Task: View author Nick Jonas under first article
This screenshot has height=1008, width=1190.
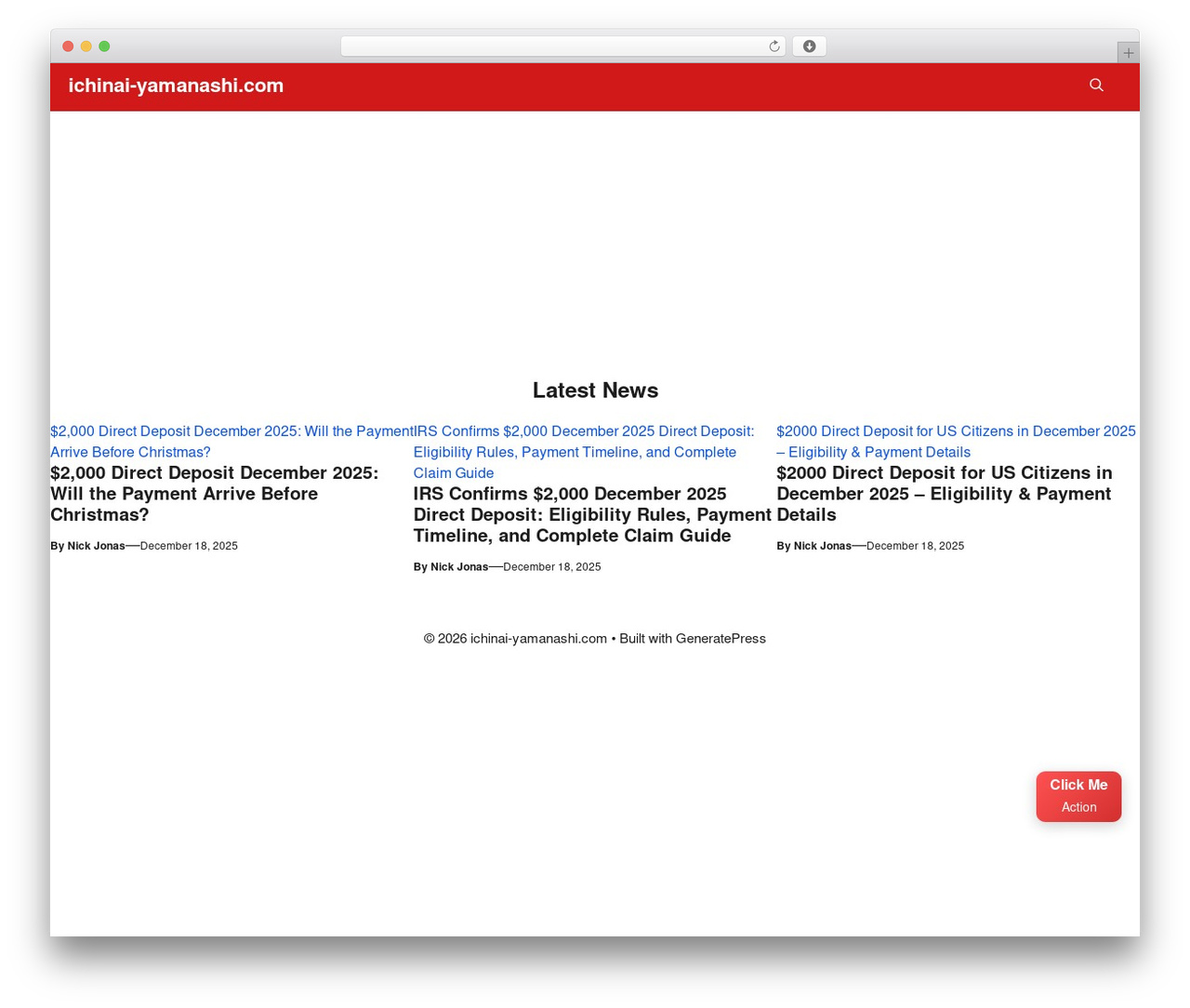Action: tap(96, 546)
